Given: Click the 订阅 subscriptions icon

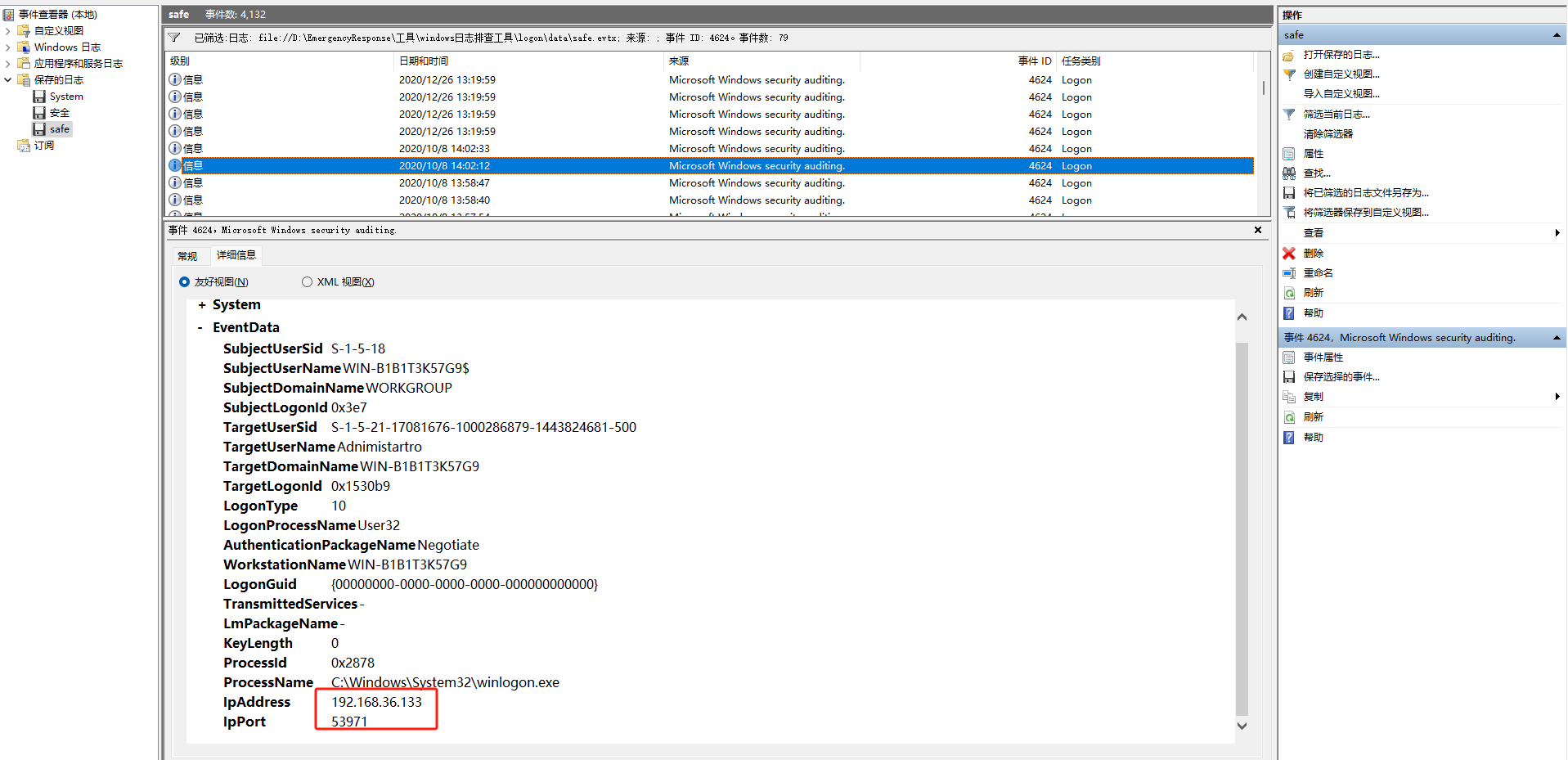Looking at the screenshot, I should tap(24, 146).
